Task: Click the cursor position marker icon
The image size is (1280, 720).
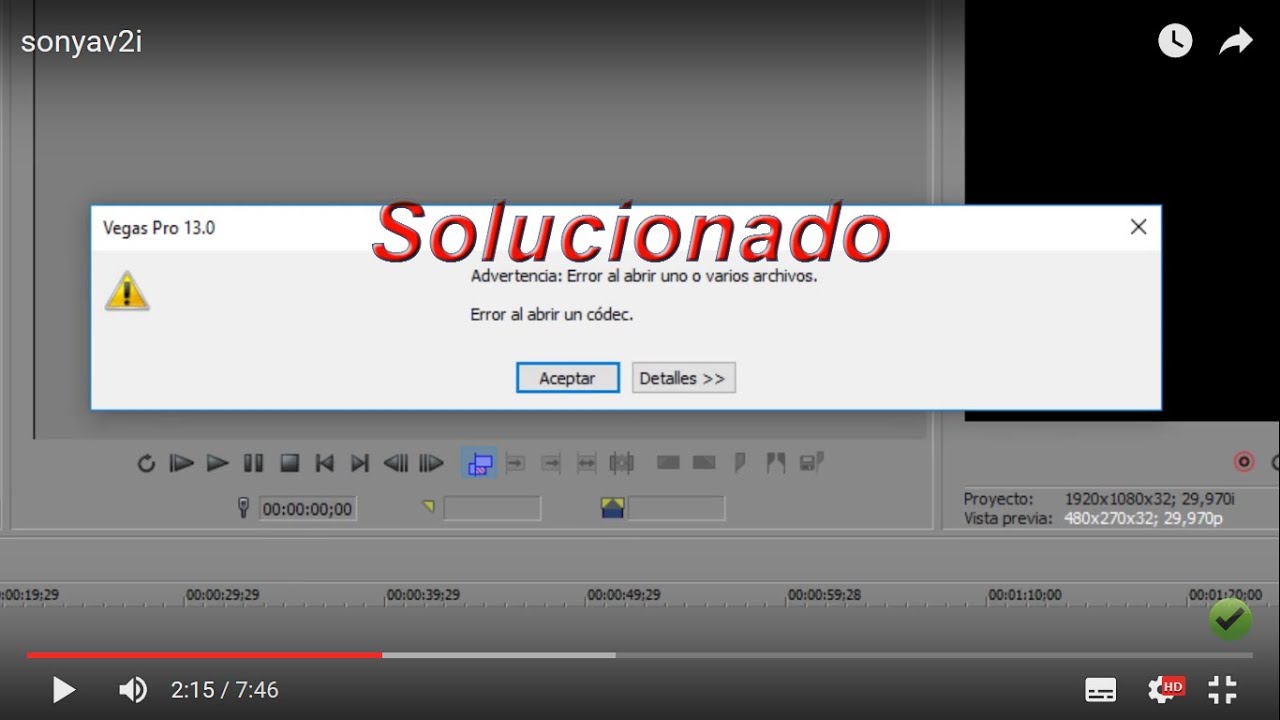Action: pyautogui.click(x=243, y=508)
